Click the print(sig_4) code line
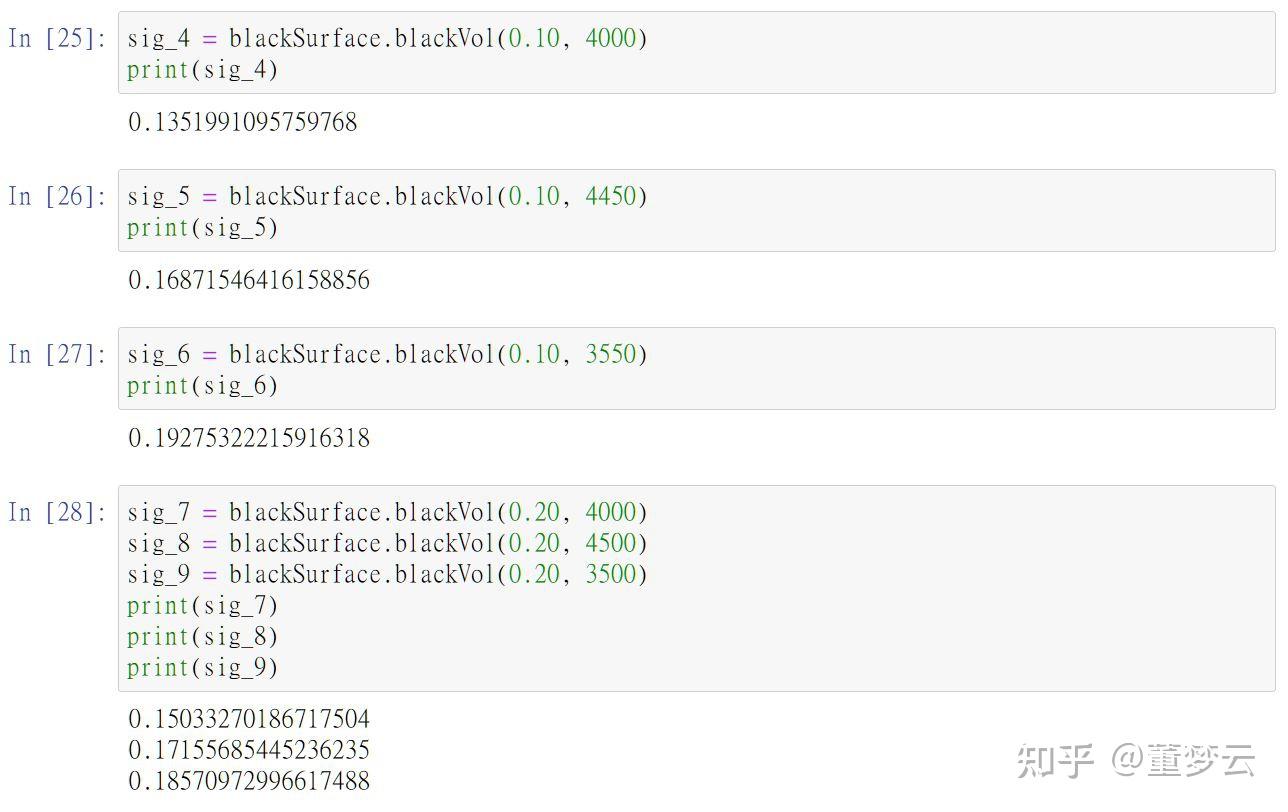This screenshot has height=812, width=1288. point(203,70)
